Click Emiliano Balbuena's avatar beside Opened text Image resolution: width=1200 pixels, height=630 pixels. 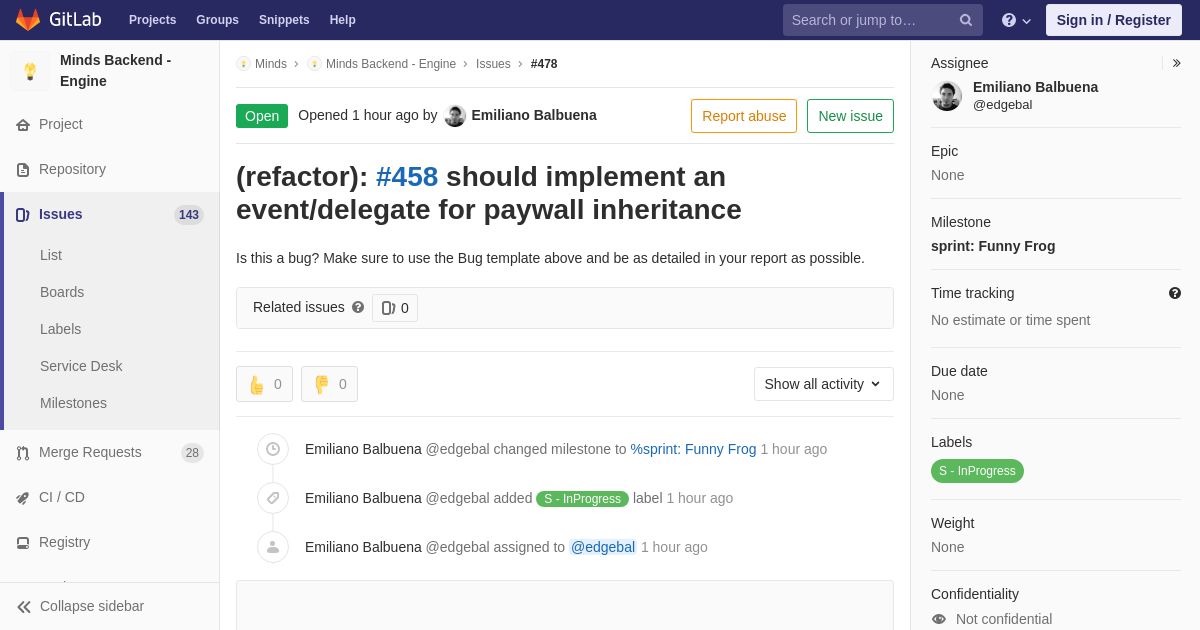tap(455, 116)
